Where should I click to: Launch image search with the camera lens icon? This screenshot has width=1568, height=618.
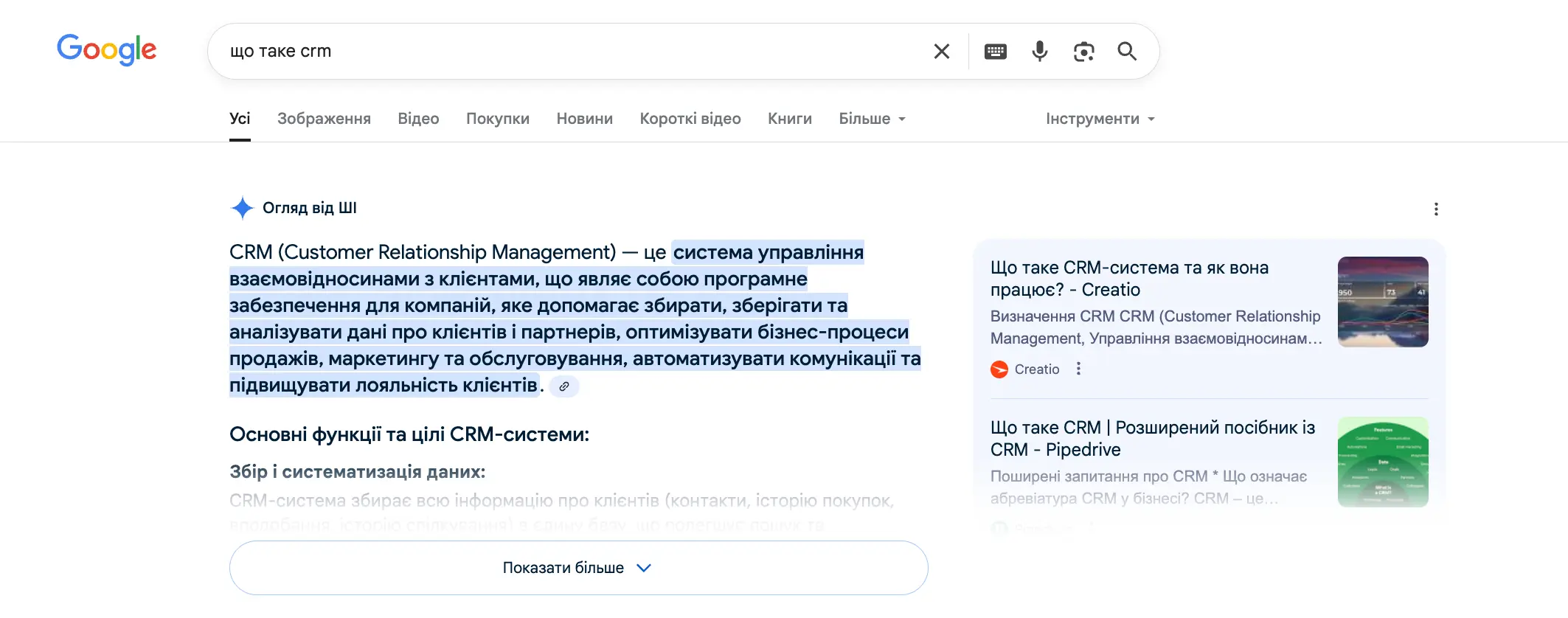(x=1083, y=51)
